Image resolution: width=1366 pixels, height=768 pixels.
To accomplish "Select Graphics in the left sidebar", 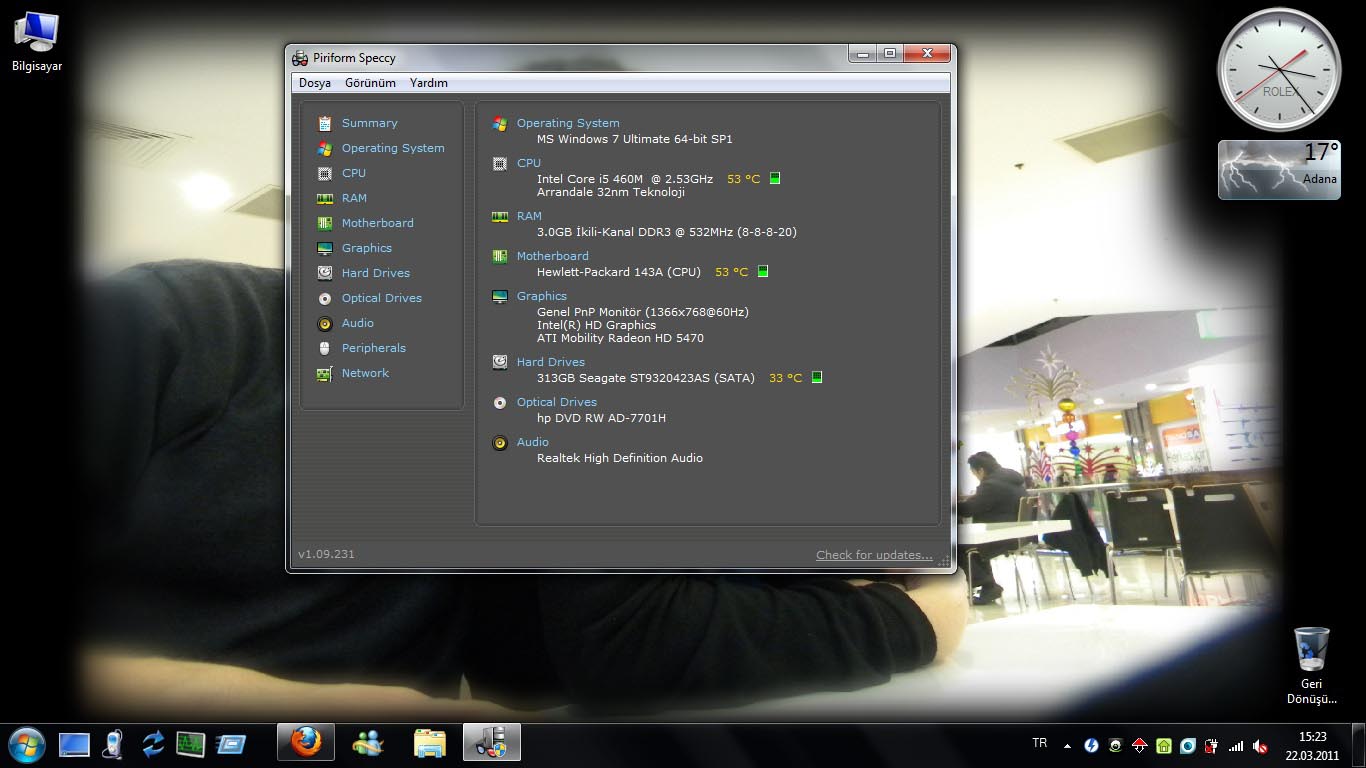I will (x=367, y=248).
